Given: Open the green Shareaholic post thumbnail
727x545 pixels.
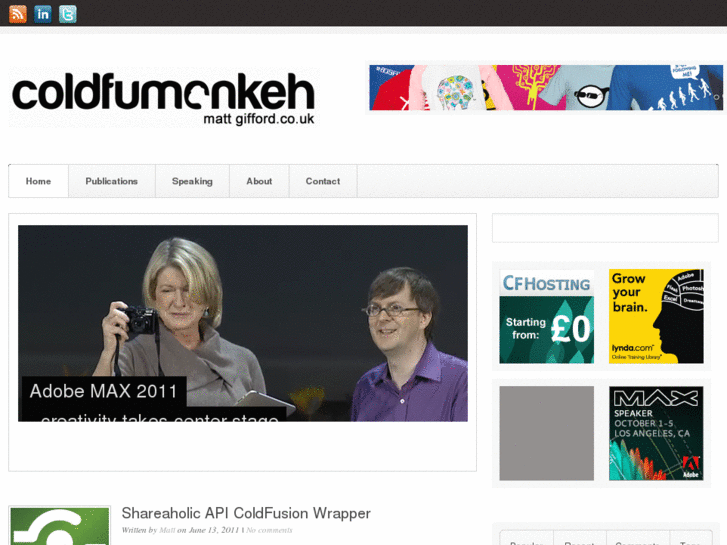Looking at the screenshot, I should click(60, 526).
